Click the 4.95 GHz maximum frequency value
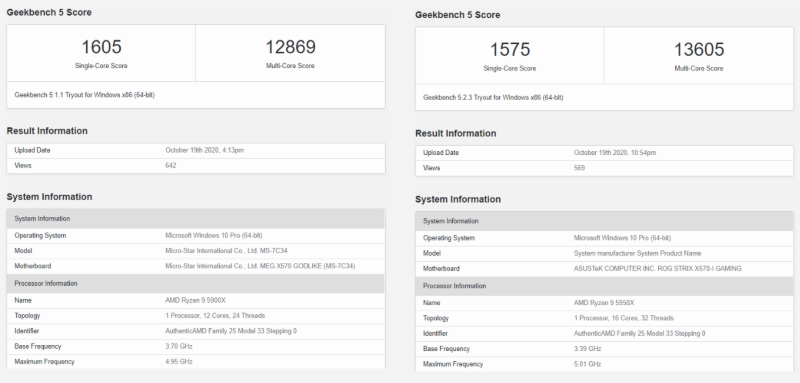800x383 pixels. pos(179,362)
